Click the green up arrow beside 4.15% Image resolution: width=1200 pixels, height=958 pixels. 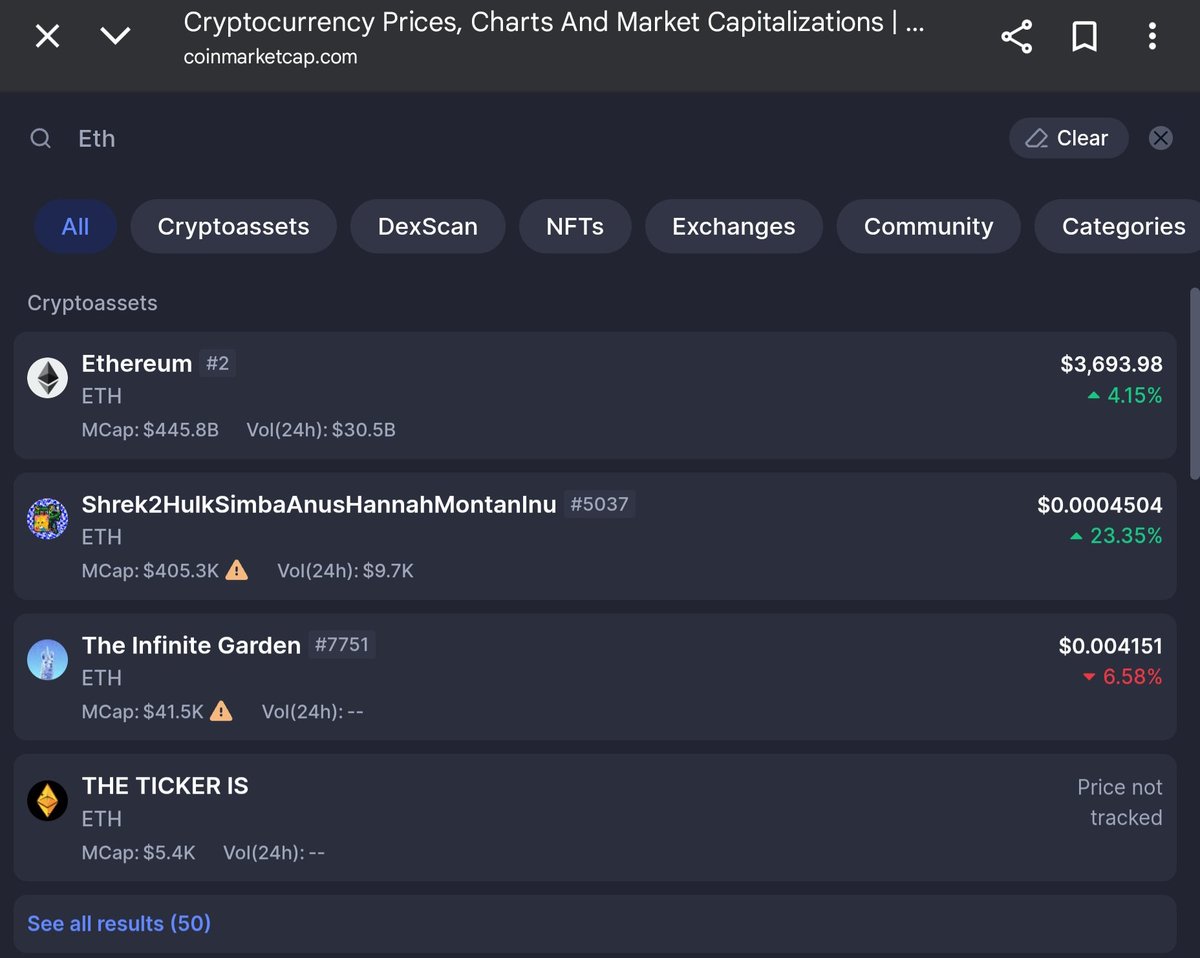pos(1093,397)
